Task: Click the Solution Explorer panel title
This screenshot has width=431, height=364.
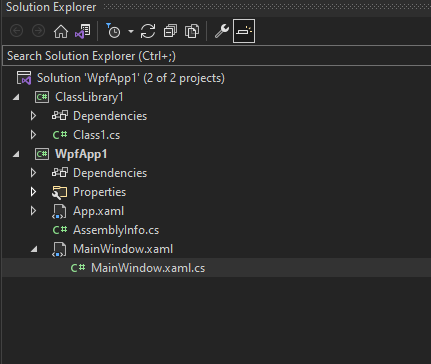Action: click(51, 7)
